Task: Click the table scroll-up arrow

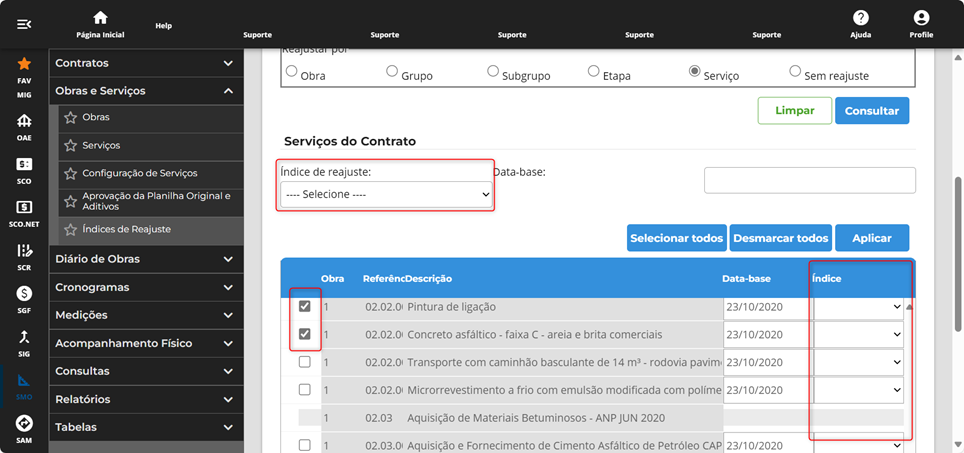Action: (909, 307)
